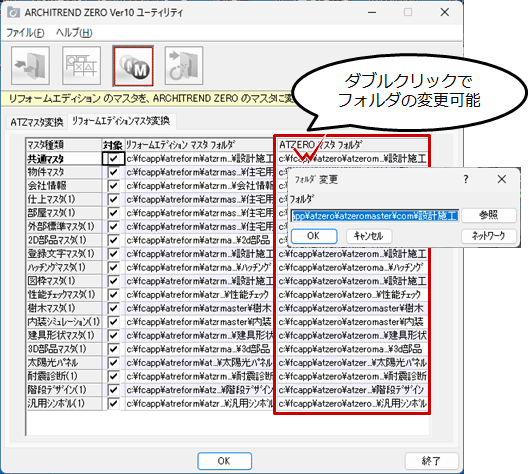Toggle the 図枠マスタ(1) checkbox
529x474 pixels.
pyautogui.click(x=114, y=281)
